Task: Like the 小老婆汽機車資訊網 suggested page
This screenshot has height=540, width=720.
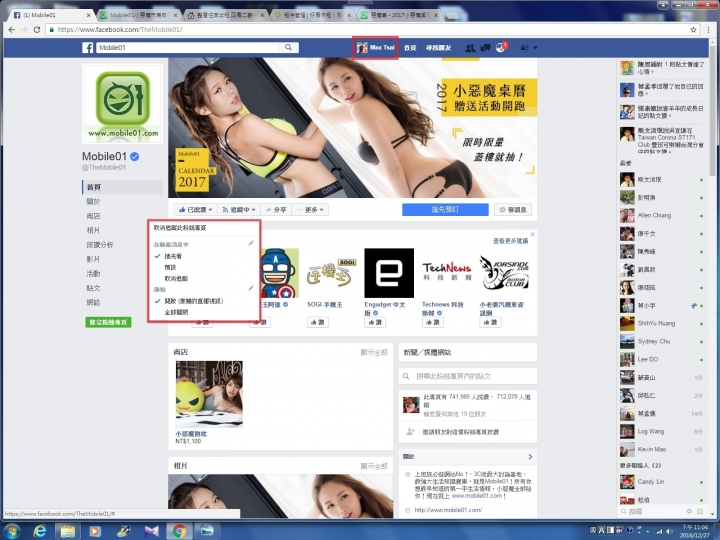Action: (x=490, y=322)
